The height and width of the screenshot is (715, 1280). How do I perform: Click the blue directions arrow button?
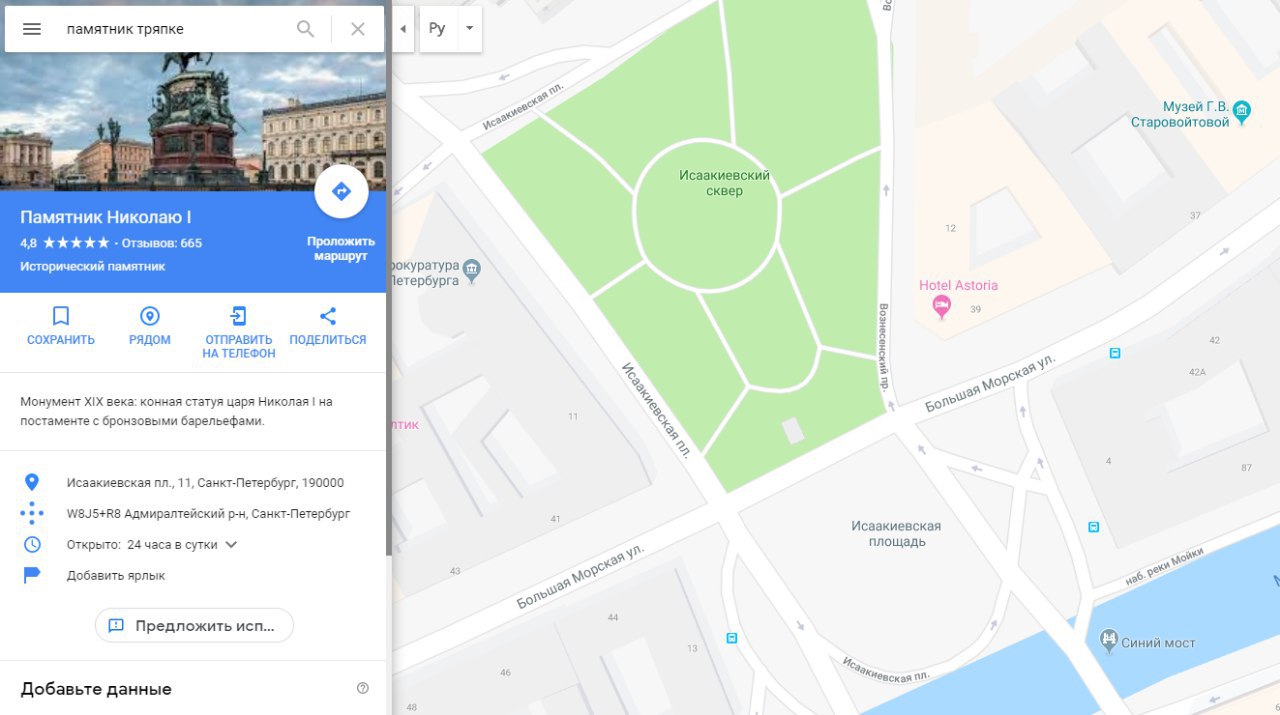pos(341,191)
